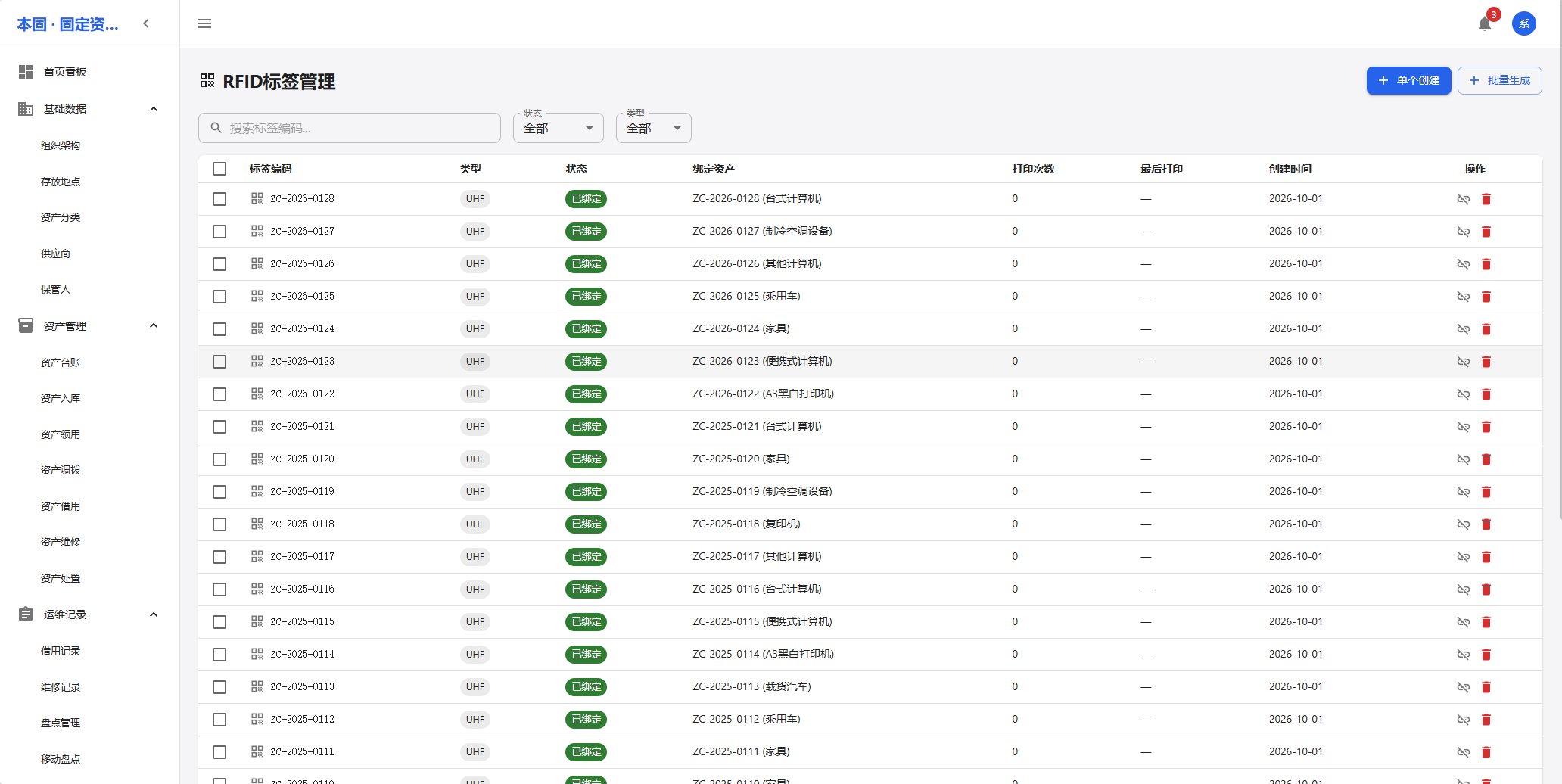Unbind tag ZC-2025-0119 using link-off icon
This screenshot has width=1562, height=784.
click(x=1463, y=492)
